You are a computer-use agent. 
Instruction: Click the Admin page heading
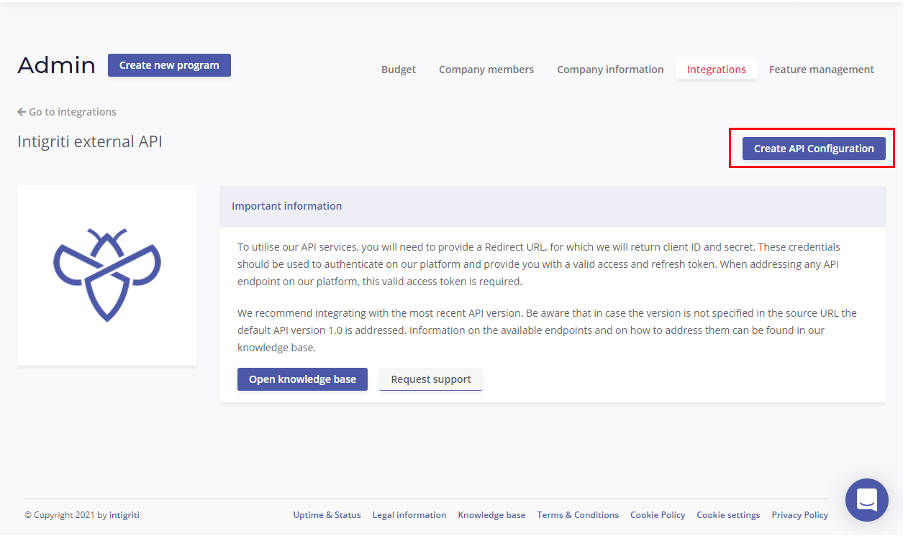tap(56, 65)
